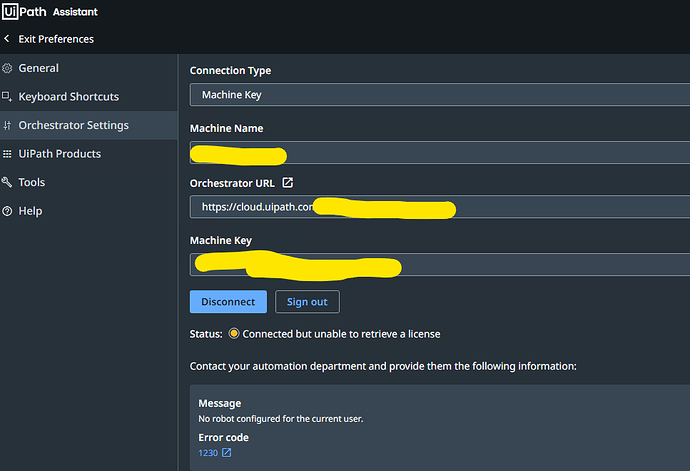Click the Orchestrator Settings sliders icon
Viewport: 690px width, 471px height.
point(7,126)
